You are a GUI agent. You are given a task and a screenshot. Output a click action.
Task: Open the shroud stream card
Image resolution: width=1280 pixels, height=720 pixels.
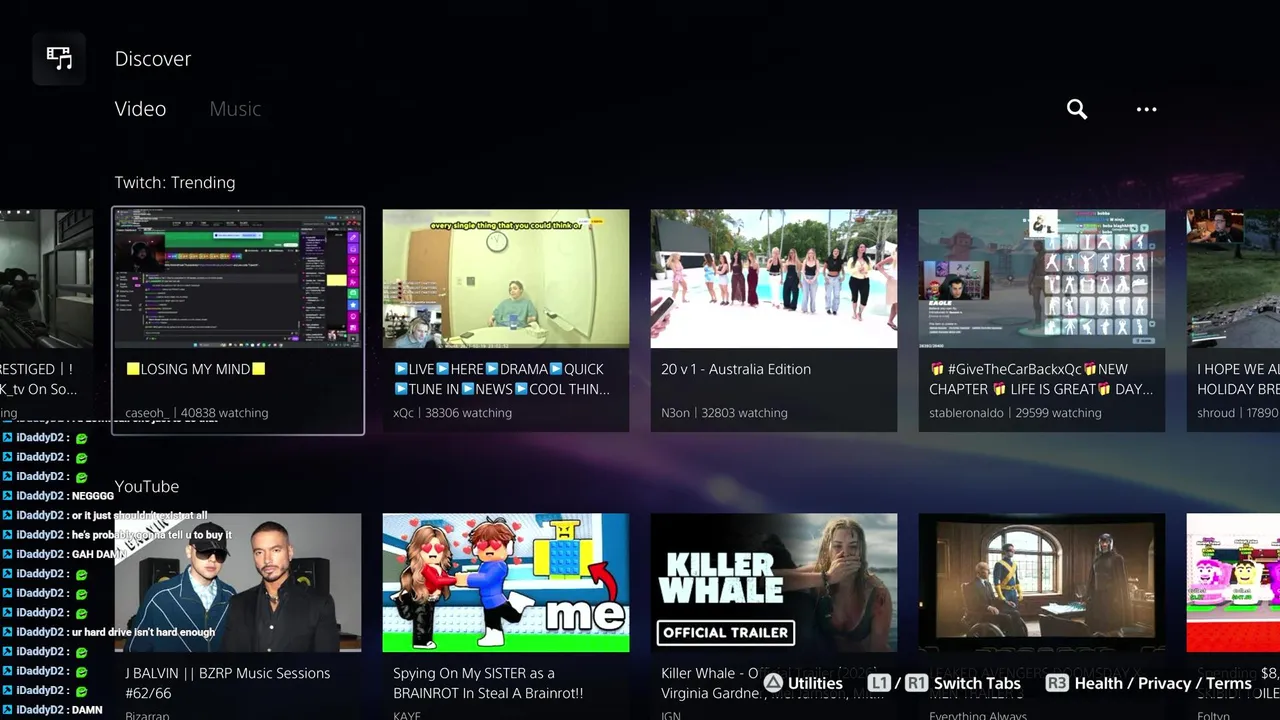pos(1233,320)
